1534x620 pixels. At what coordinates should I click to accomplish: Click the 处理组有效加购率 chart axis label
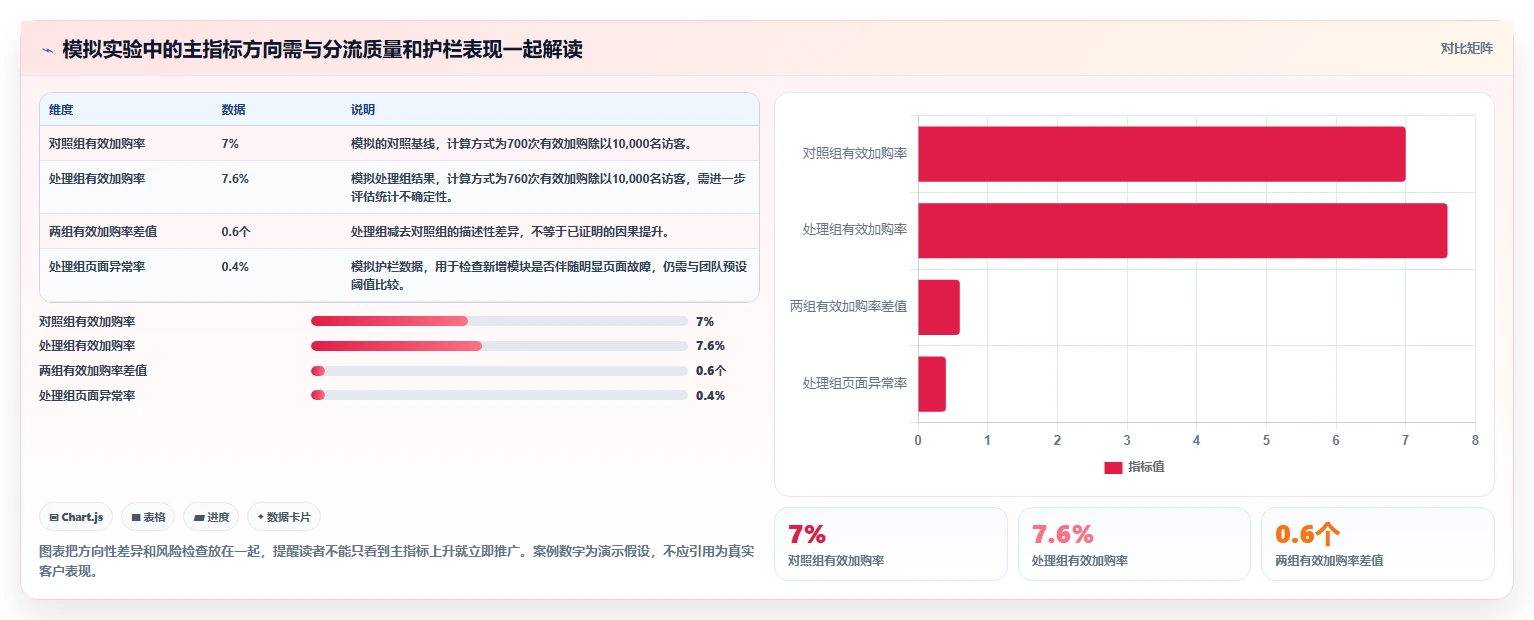[855, 230]
